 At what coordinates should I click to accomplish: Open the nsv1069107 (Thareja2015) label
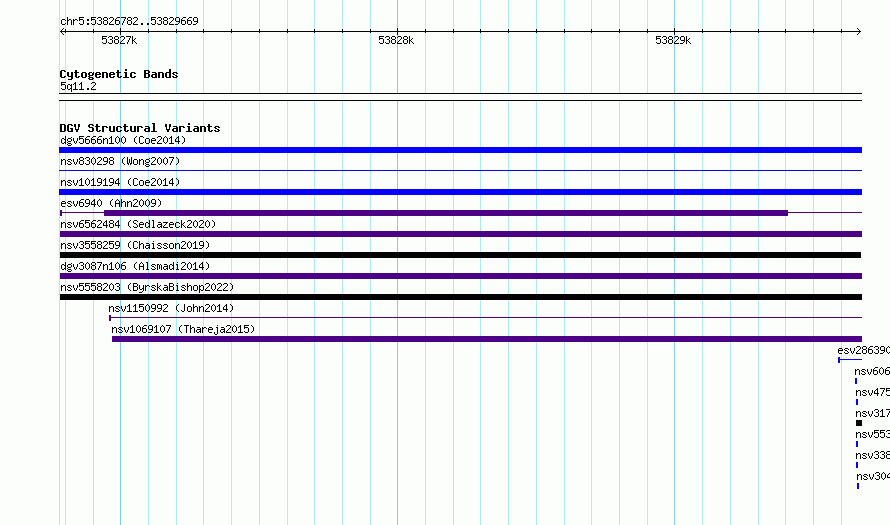click(183, 329)
